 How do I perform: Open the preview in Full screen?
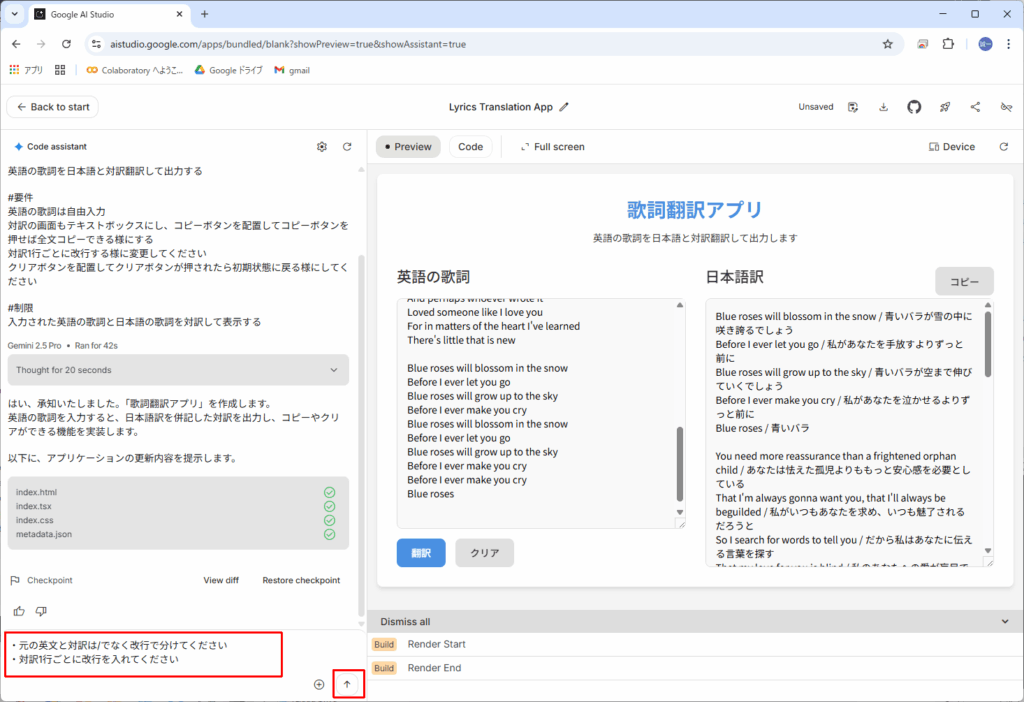pos(552,147)
